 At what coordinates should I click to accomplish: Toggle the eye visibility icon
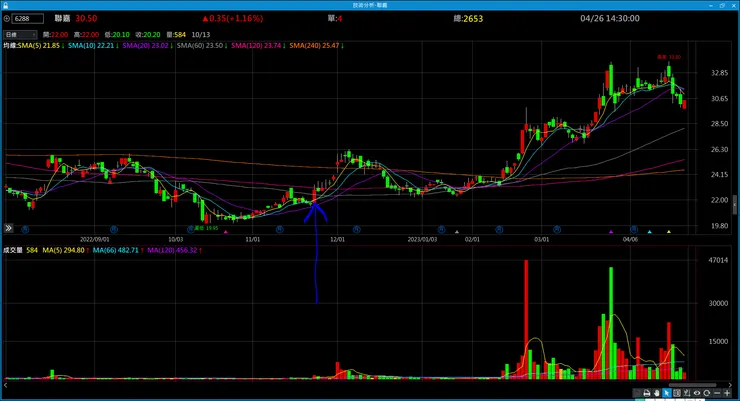pos(697,393)
